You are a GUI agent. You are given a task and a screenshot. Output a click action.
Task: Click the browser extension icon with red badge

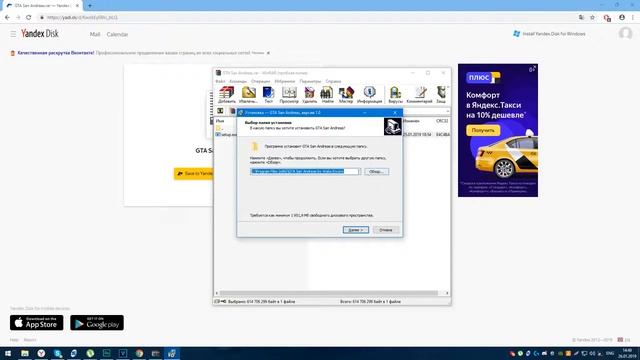click(x=607, y=18)
